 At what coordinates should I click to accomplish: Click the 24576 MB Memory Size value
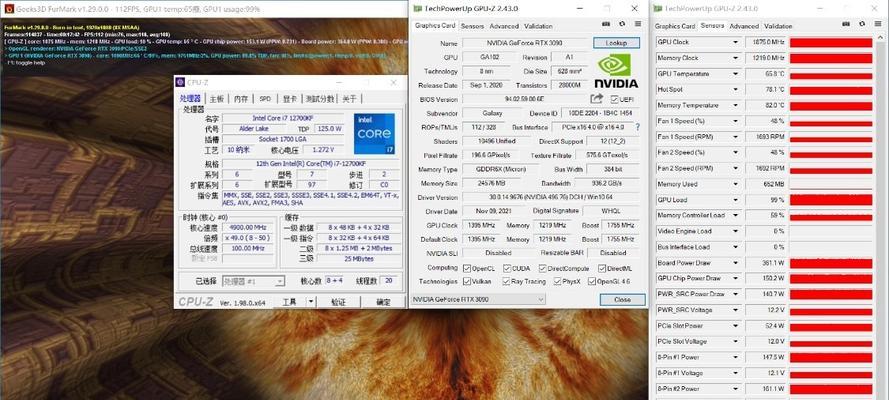(492, 184)
